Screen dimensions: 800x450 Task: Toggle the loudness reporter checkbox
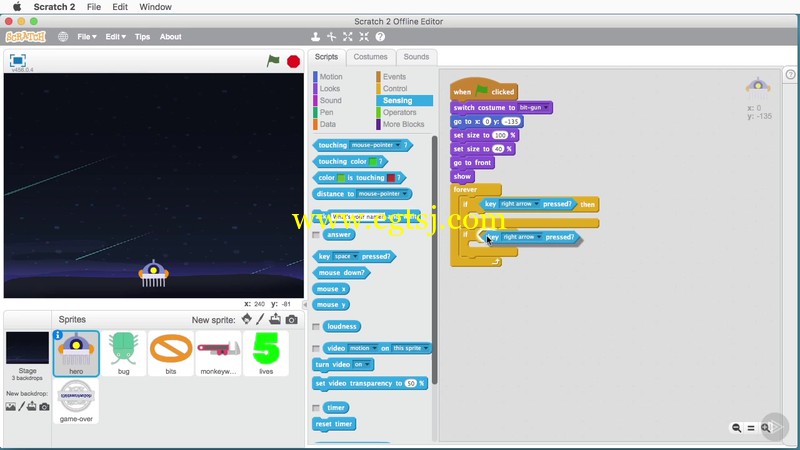[x=316, y=327]
